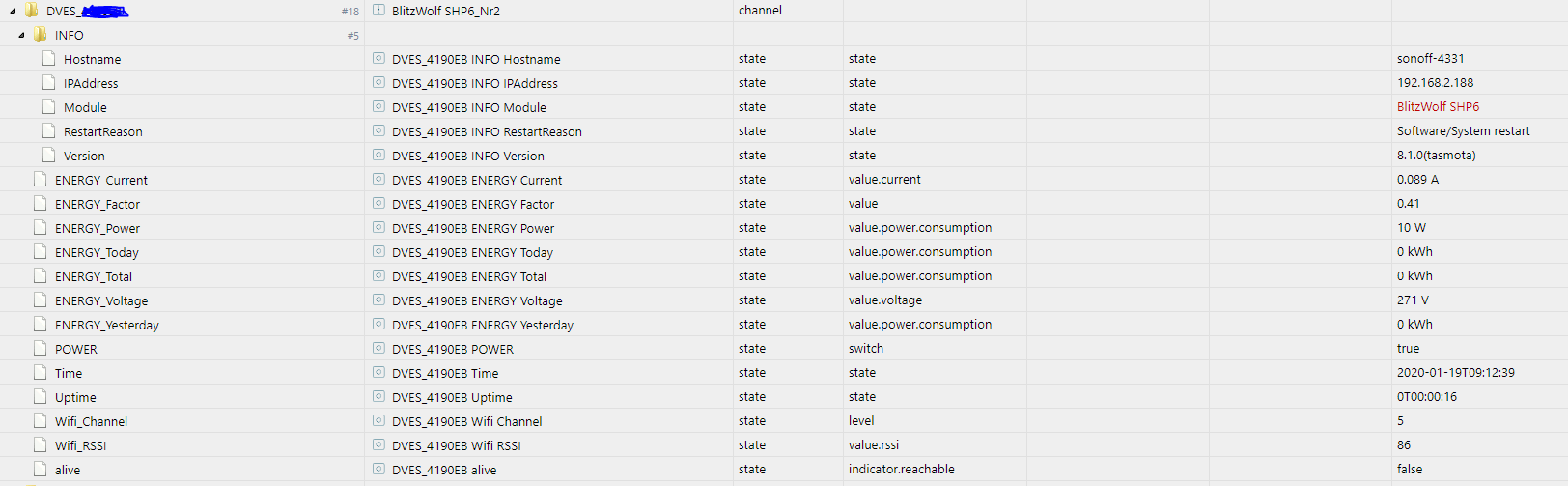Image resolution: width=1568 pixels, height=486 pixels.
Task: Click the 192.168.2.188 IP address value
Action: click(x=1435, y=83)
